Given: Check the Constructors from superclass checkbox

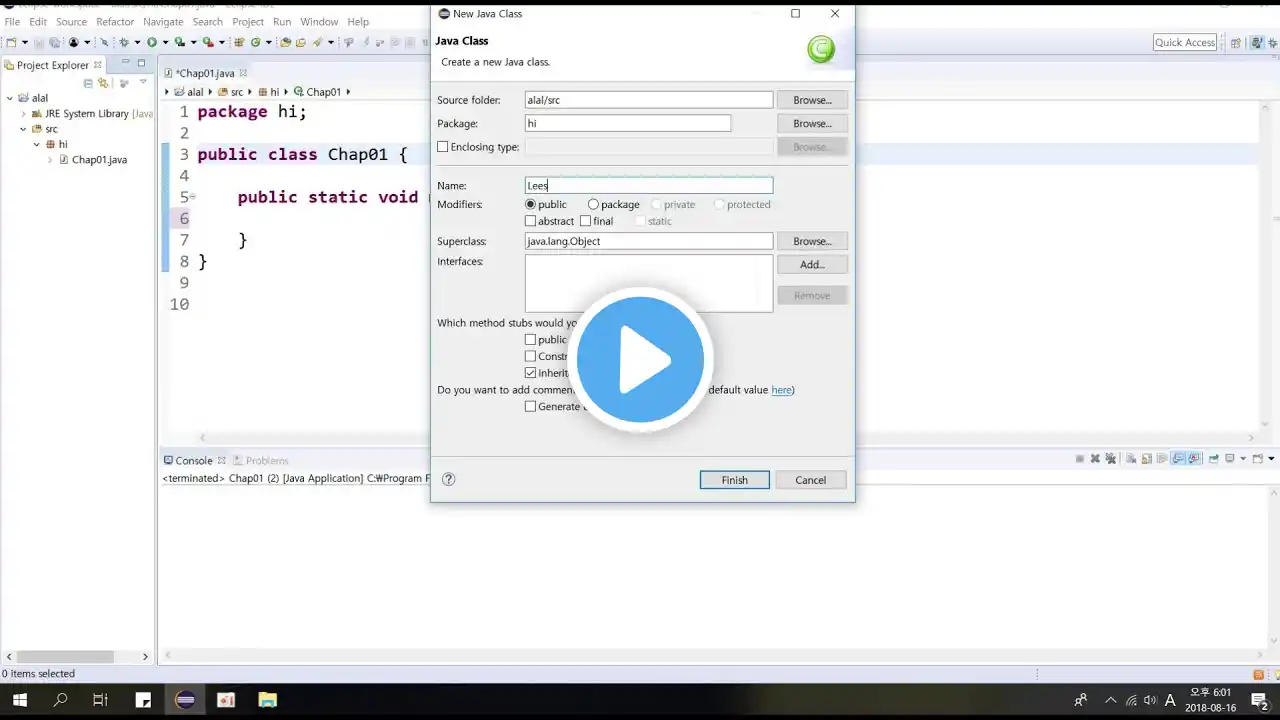Looking at the screenshot, I should coord(531,356).
